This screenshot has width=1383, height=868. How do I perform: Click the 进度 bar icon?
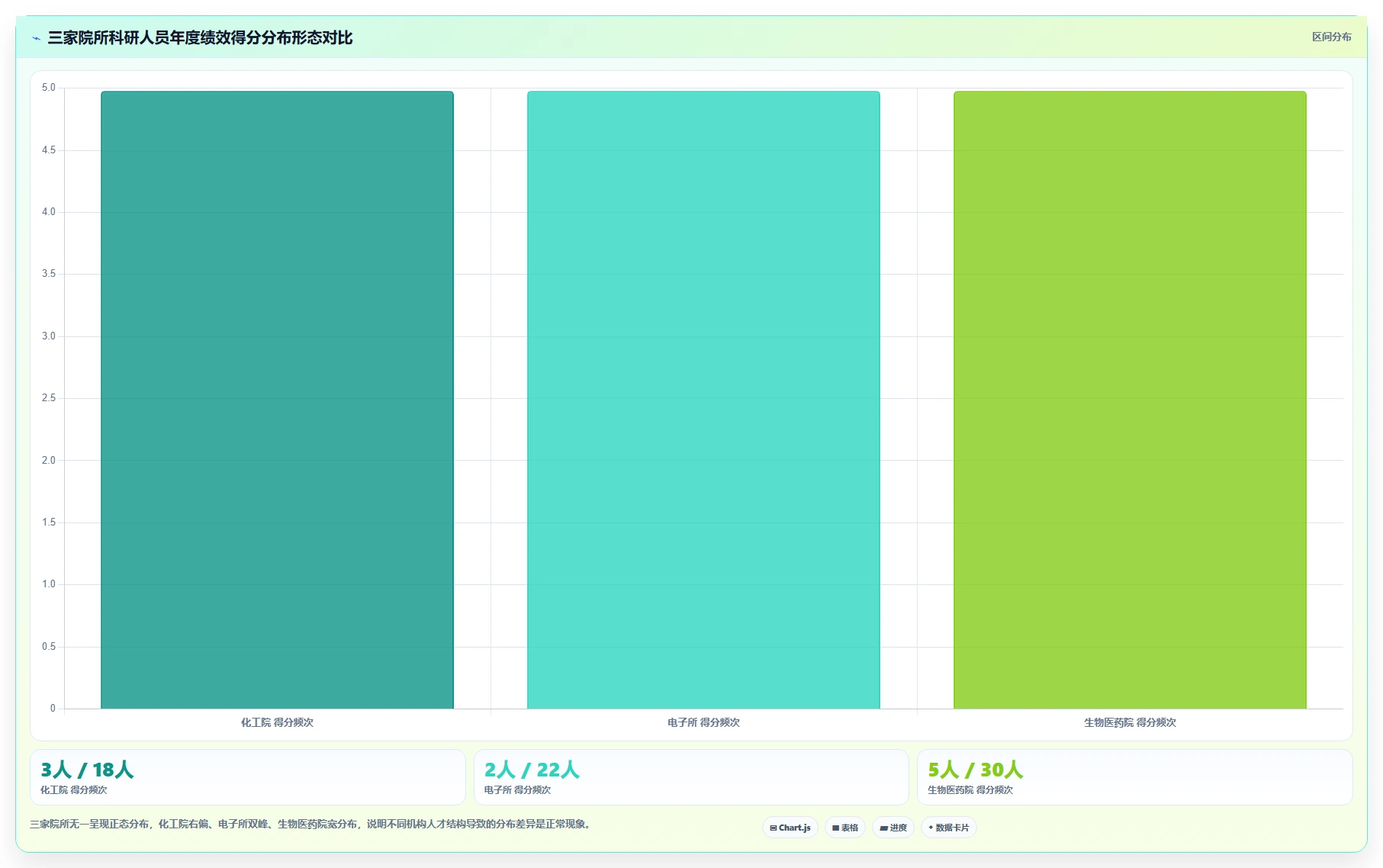point(883,828)
